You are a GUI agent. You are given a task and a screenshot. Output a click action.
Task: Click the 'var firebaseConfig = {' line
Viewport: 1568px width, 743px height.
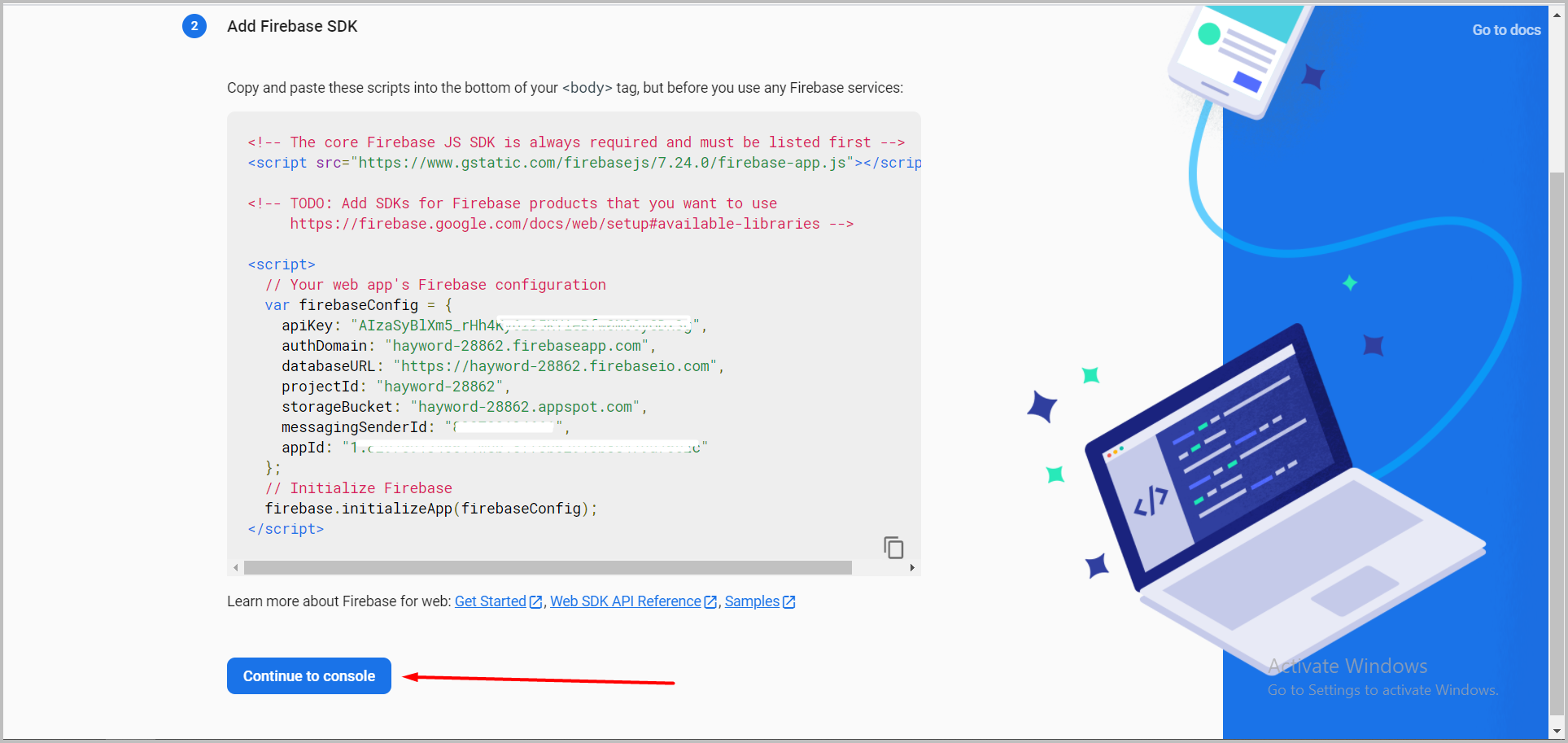coord(358,305)
